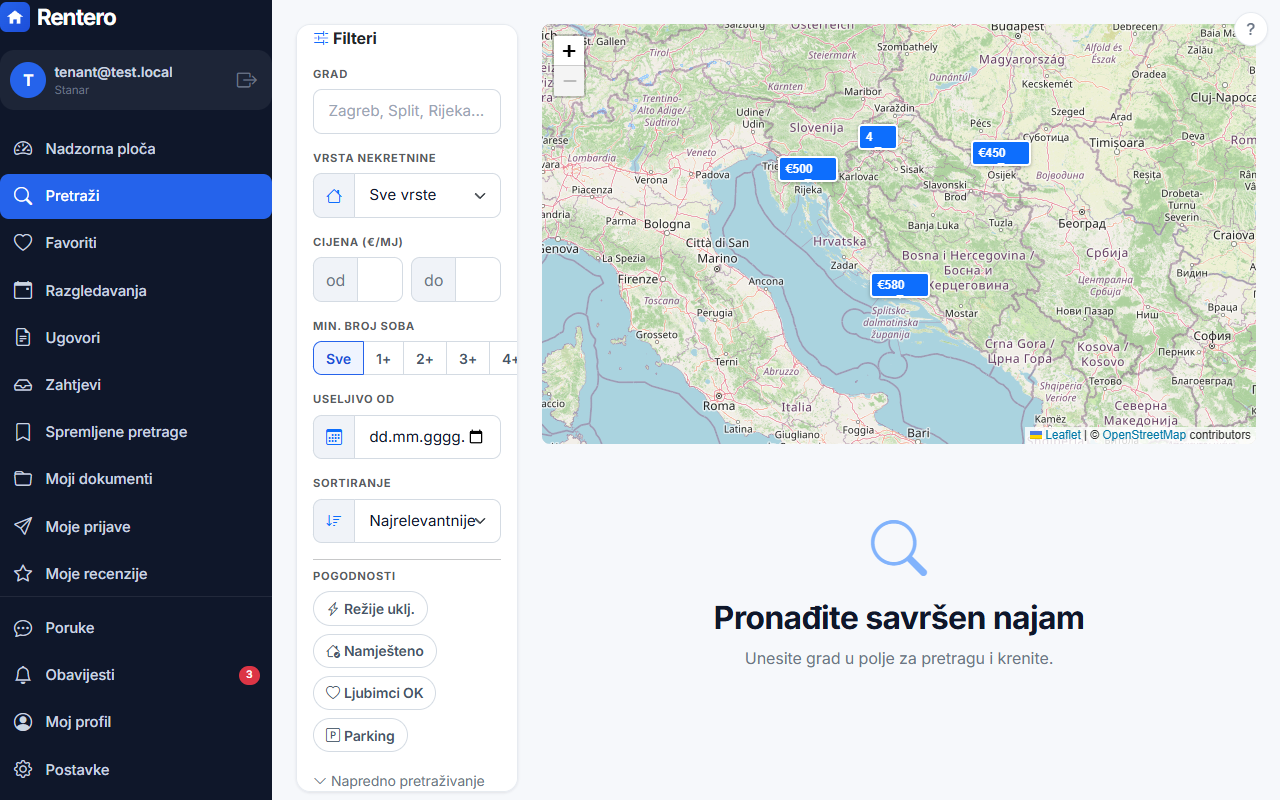The image size is (1280, 800).
Task: Open Nadzorna ploča dashboard
Action: pos(136,149)
